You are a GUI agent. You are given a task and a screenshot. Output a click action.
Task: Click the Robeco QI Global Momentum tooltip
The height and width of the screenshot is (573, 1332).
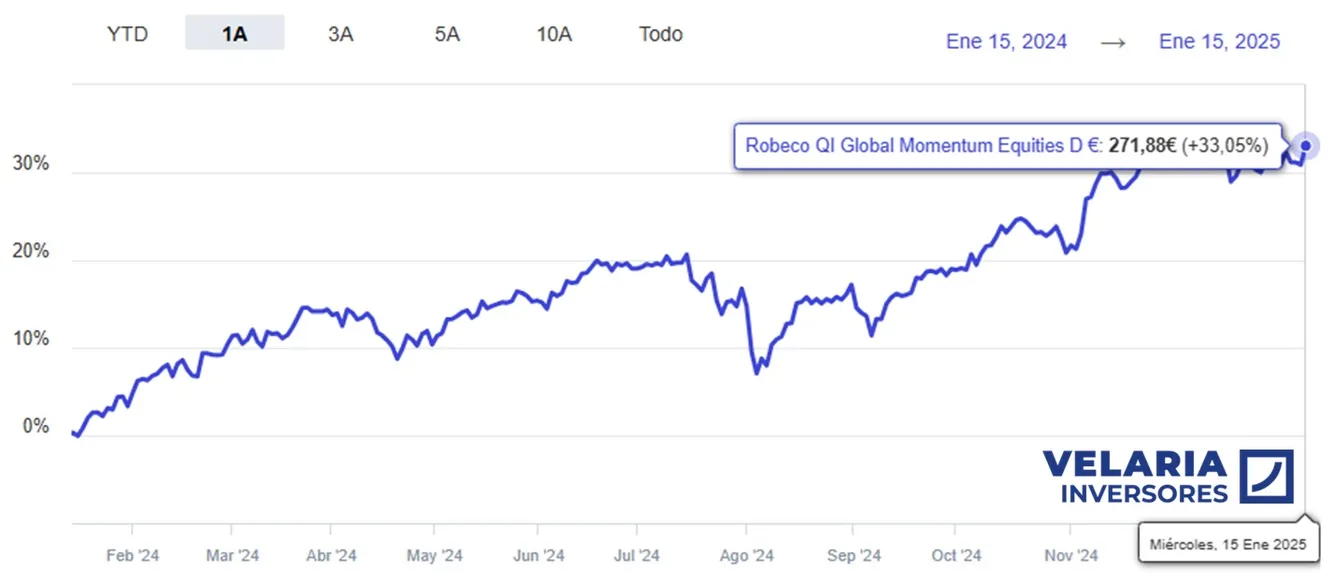click(1007, 146)
